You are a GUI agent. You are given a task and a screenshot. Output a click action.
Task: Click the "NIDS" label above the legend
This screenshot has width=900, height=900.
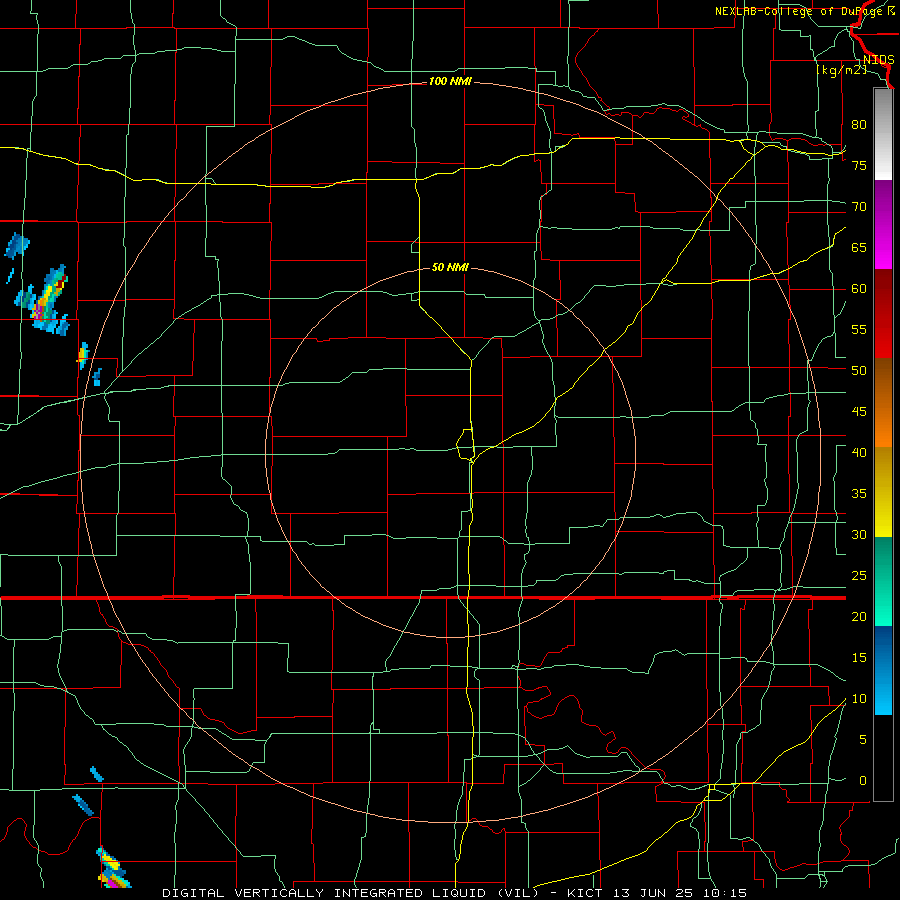tap(878, 60)
